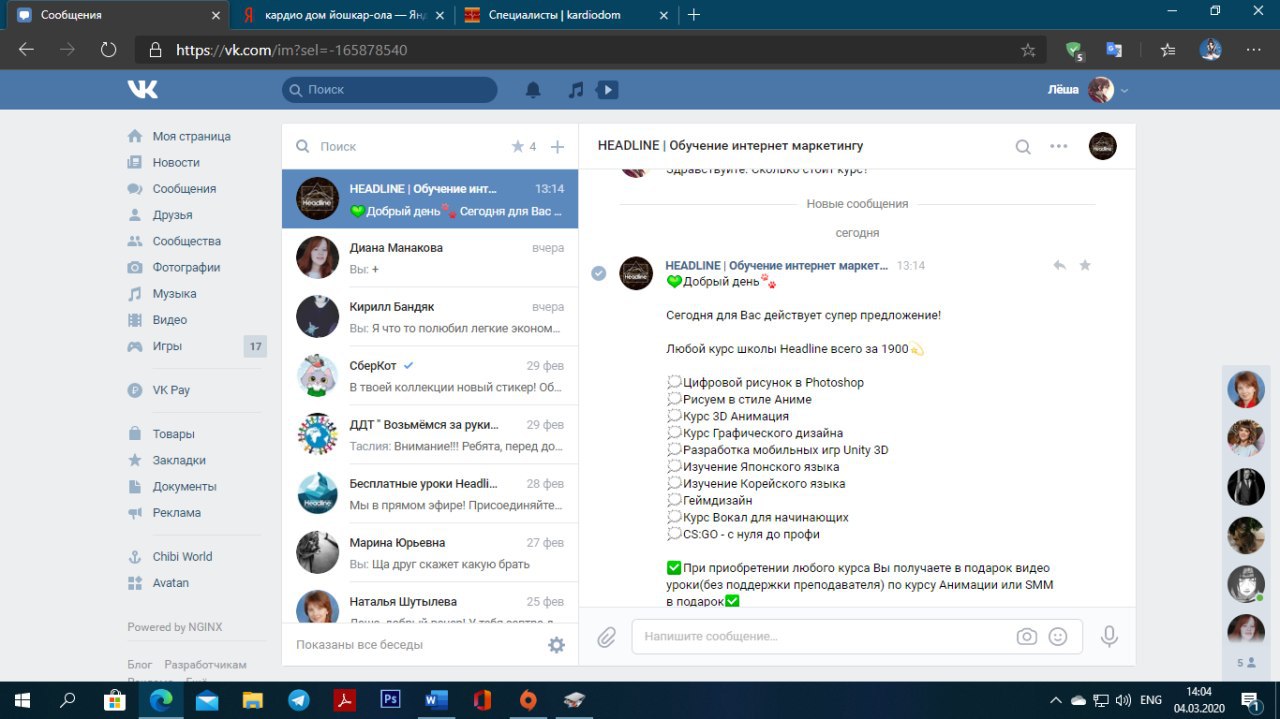
Task: Open browser settings three-dot menu
Action: point(1253,50)
